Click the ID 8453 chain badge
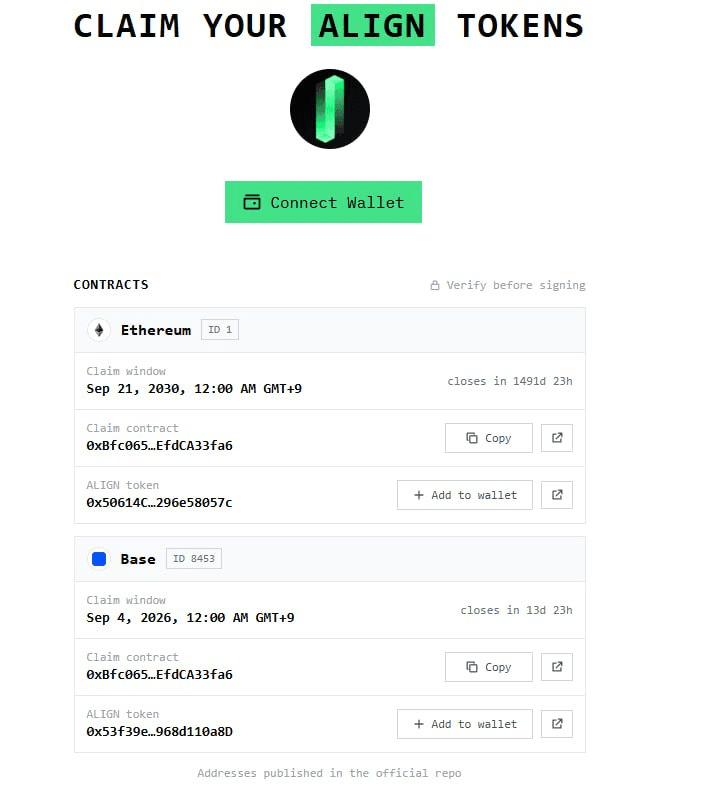The width and height of the screenshot is (714, 793). click(x=194, y=559)
